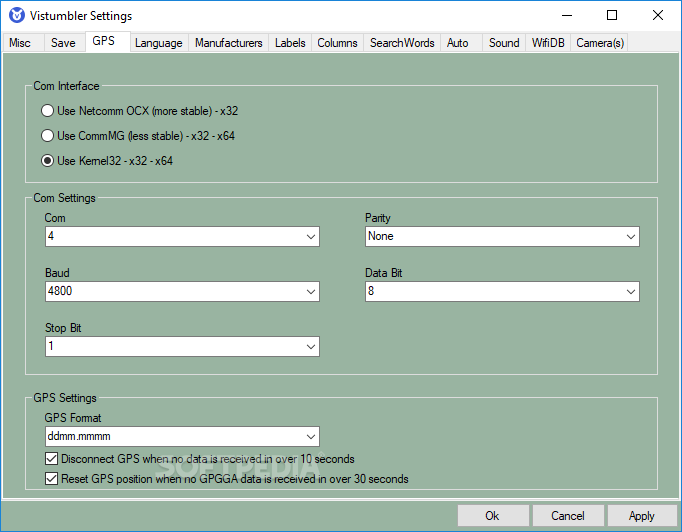The height and width of the screenshot is (532, 682).
Task: Open the Camera(s) tab
Action: 599,43
